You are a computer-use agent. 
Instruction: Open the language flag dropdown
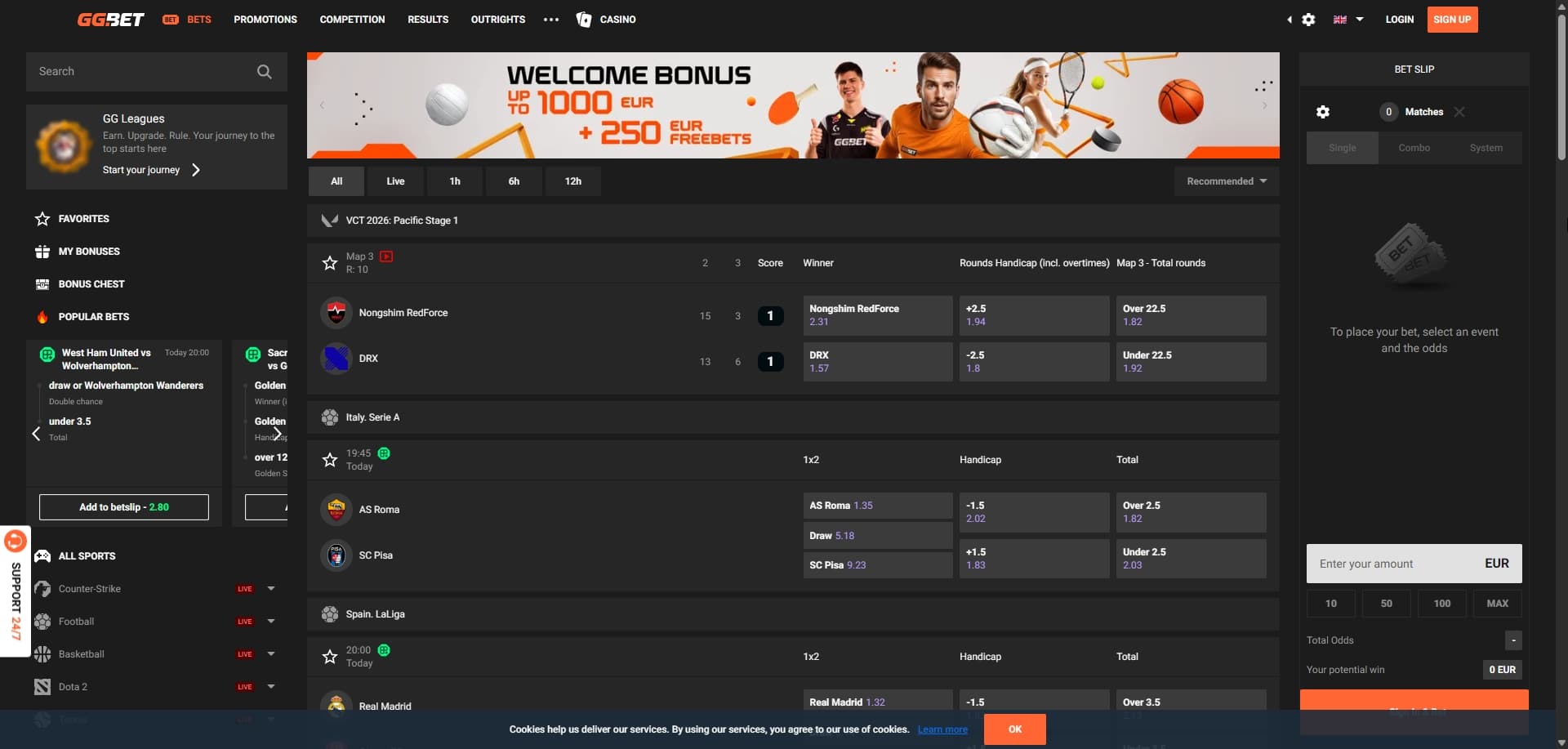pos(1346,19)
